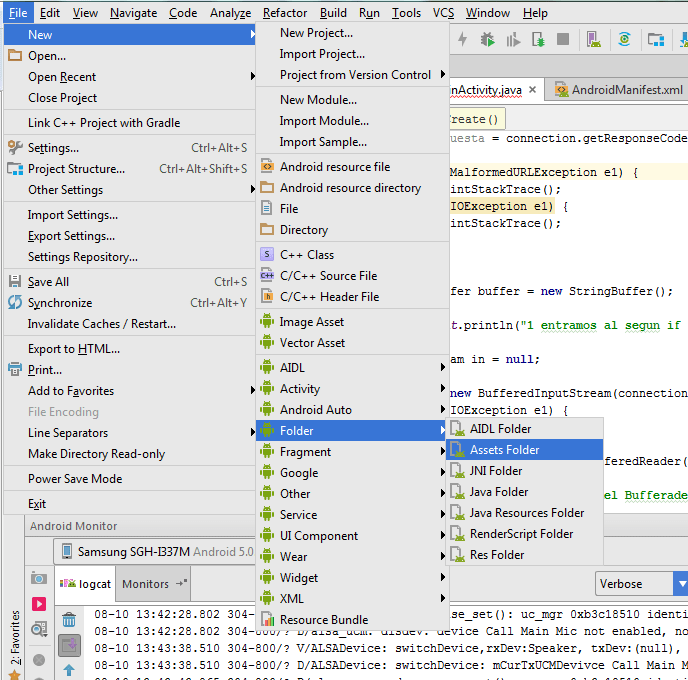Expand the Open Recent submenu arrow
The width and height of the screenshot is (688, 680).
252,76
